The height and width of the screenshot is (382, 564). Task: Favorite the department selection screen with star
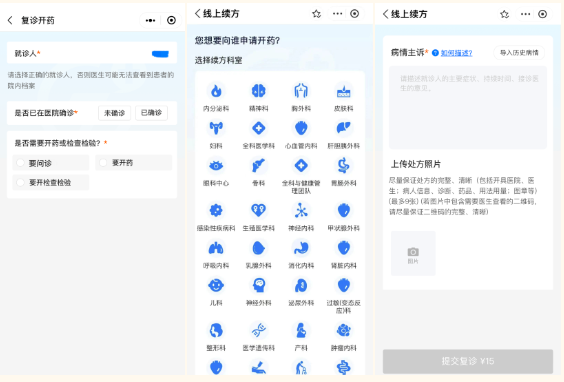[x=317, y=14]
